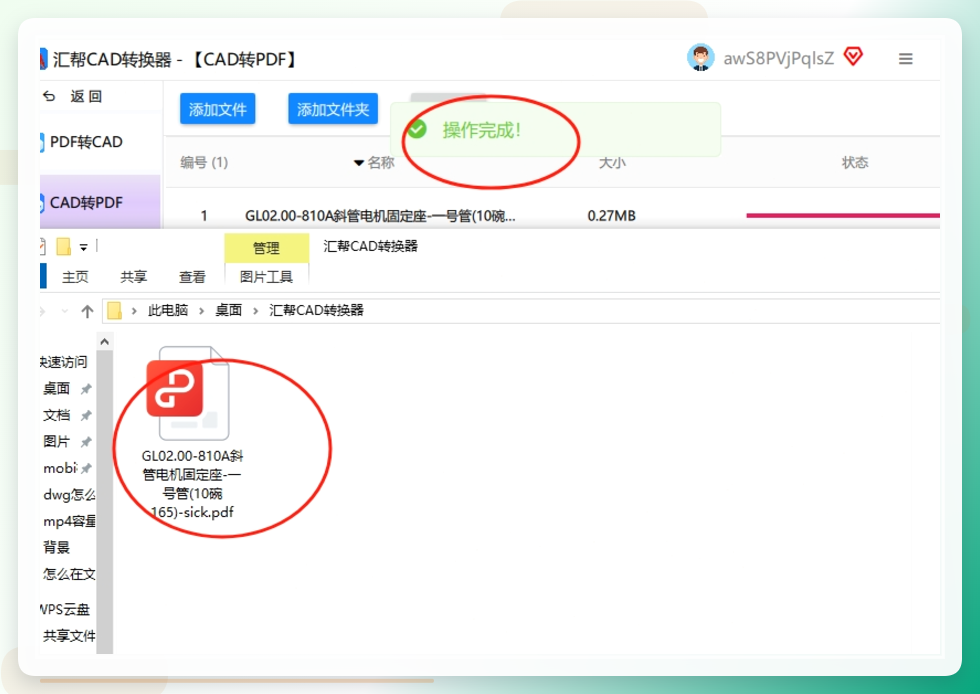Screen dimensions: 980x694
Task: Open the hamburger menu icon
Action: point(906,59)
